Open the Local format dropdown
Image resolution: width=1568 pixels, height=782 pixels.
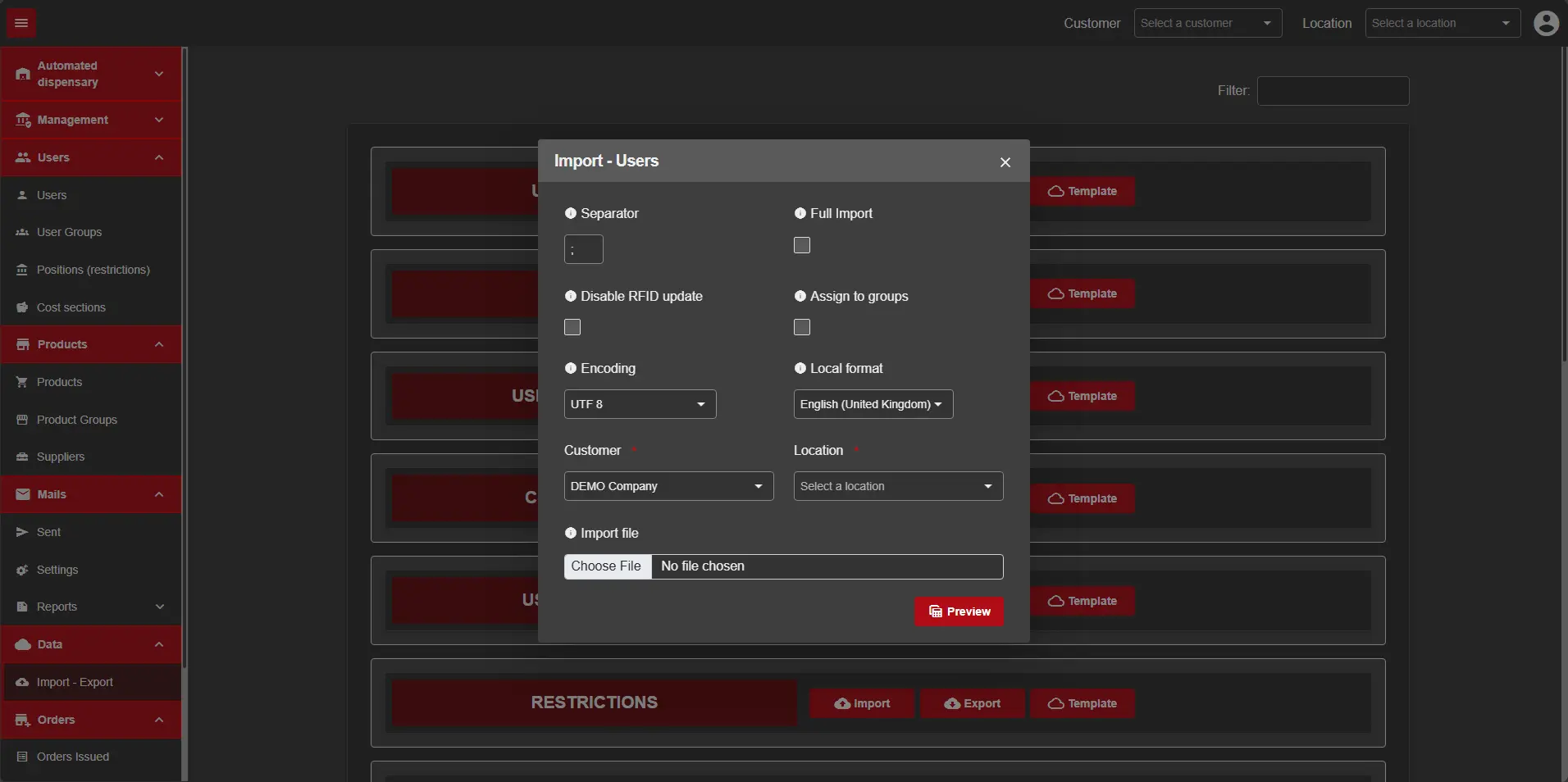click(873, 404)
